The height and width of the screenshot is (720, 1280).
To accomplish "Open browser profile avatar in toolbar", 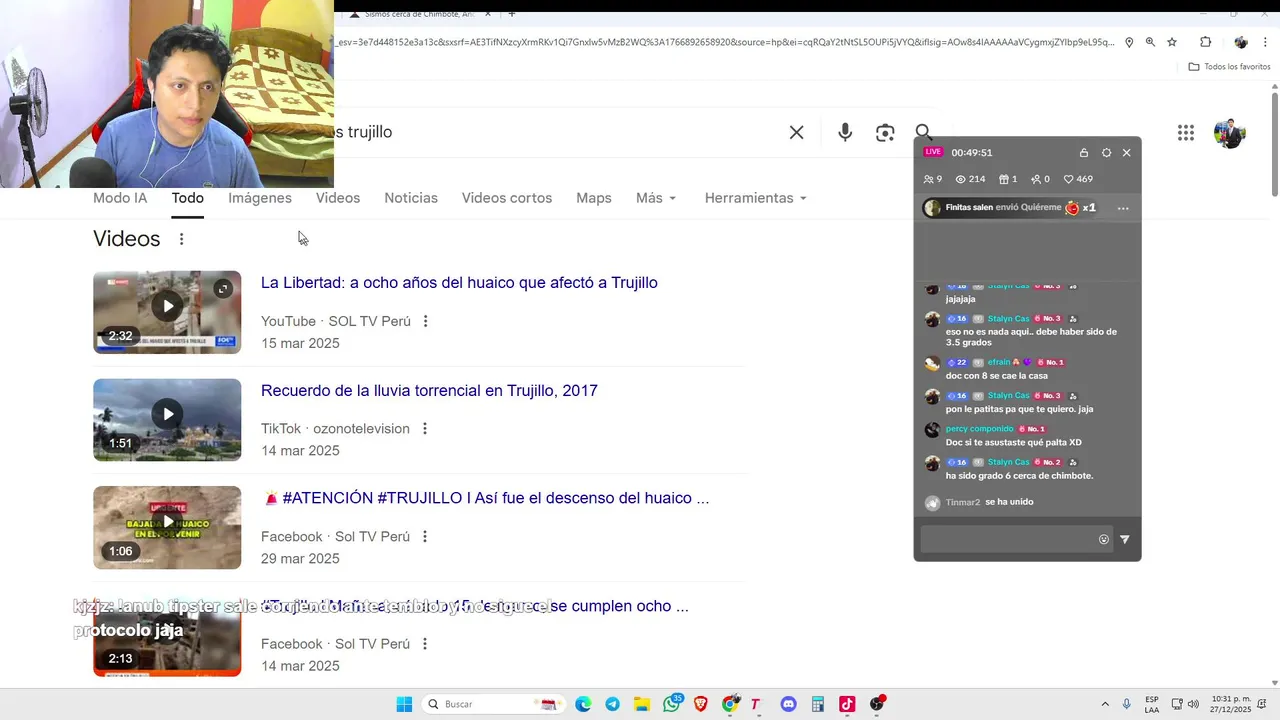I will click(x=1241, y=42).
